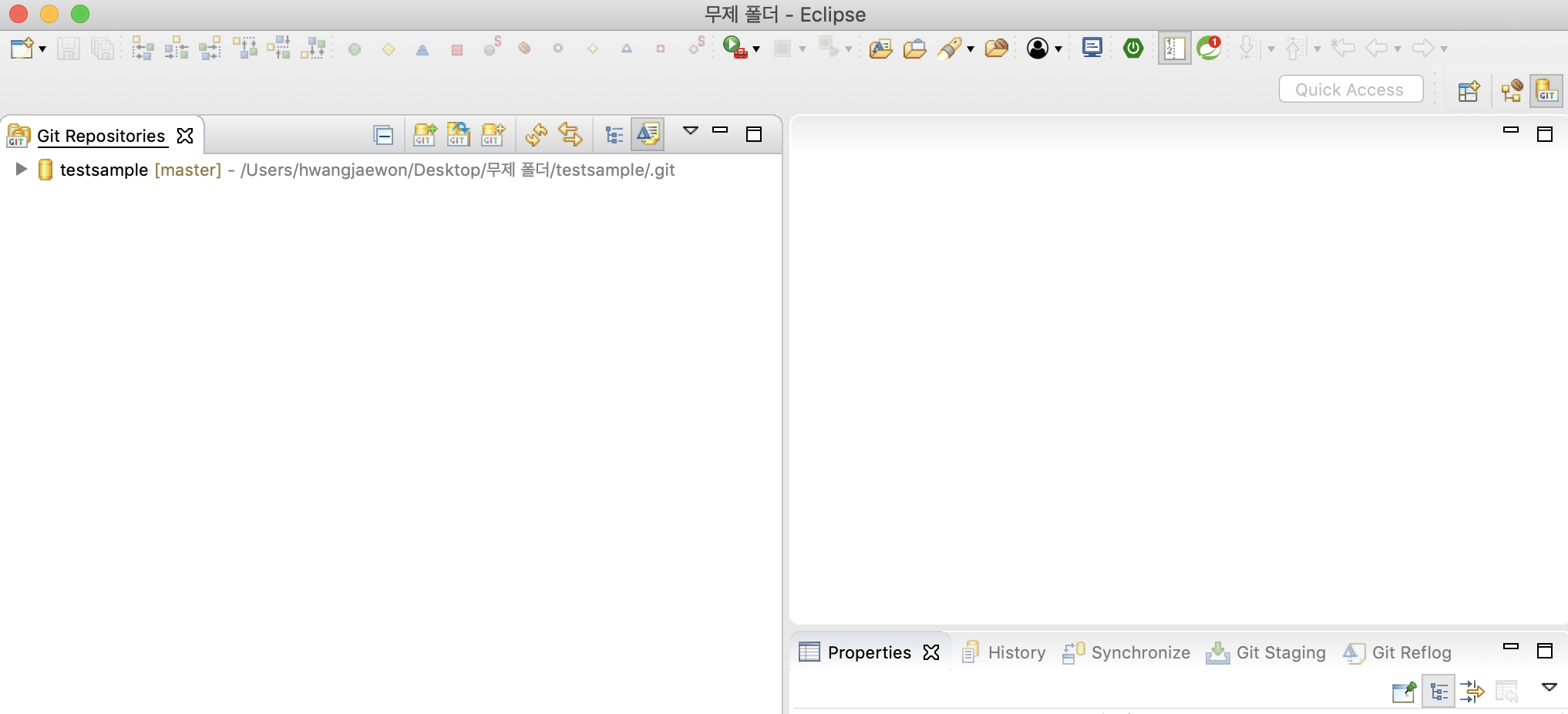Click the Open Task folder icon
This screenshot has height=714, width=1568.
pos(914,49)
